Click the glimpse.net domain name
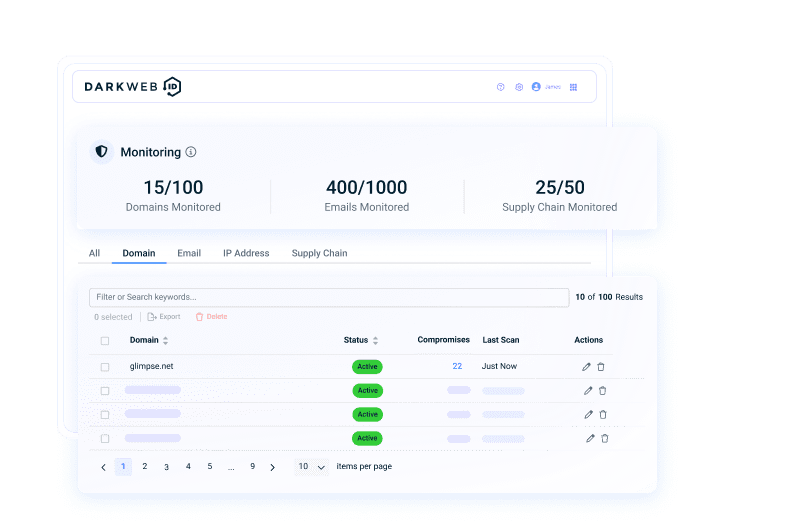Viewport: 791px width, 529px height. [151, 366]
